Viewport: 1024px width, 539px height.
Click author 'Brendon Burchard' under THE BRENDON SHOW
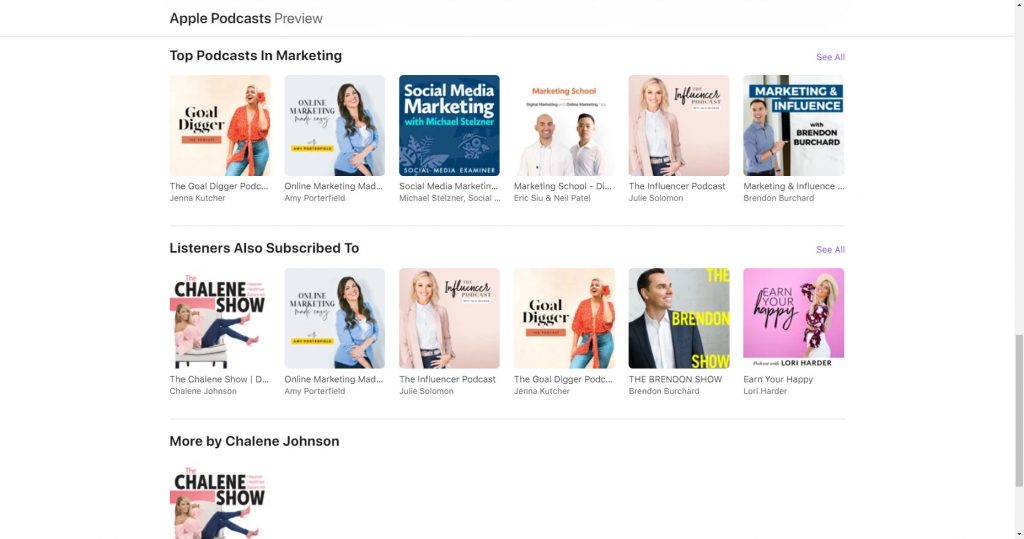click(664, 391)
